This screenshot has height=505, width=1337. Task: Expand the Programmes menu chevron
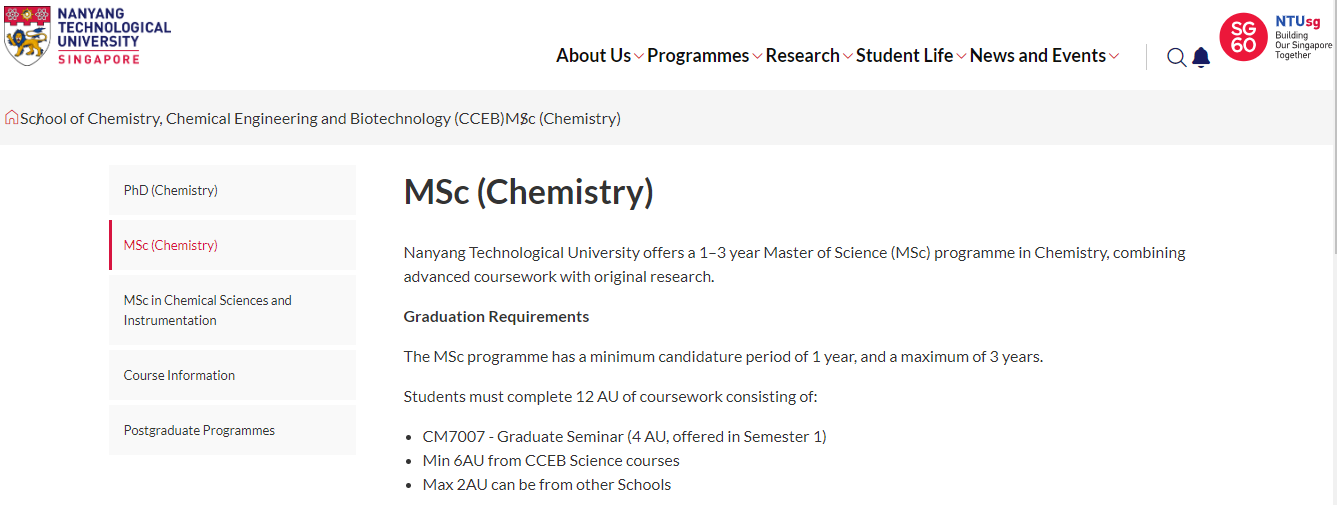coord(757,56)
